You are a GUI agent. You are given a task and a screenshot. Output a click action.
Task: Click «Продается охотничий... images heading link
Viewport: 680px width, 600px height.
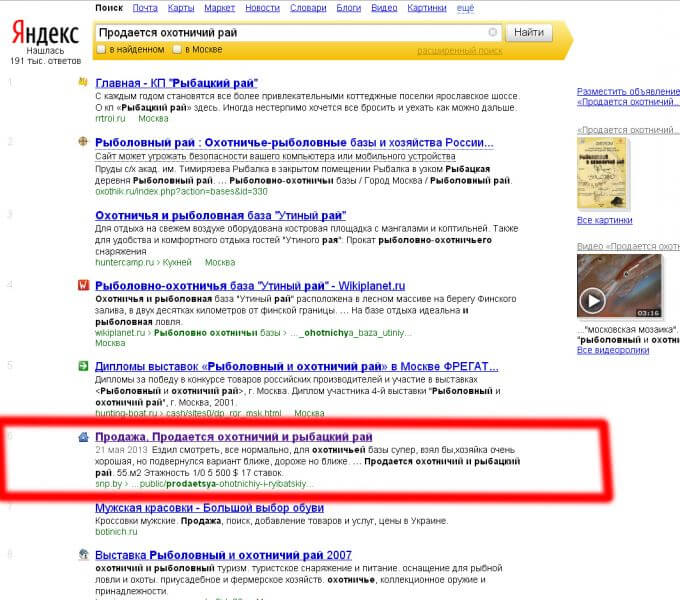tap(628, 130)
